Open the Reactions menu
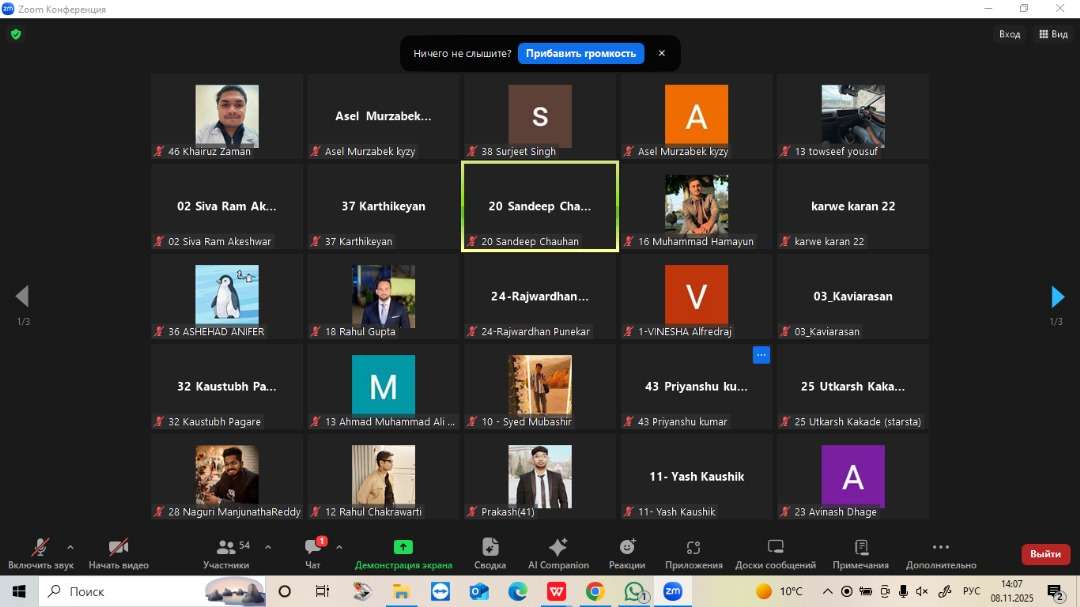This screenshot has width=1080, height=607. tap(627, 553)
